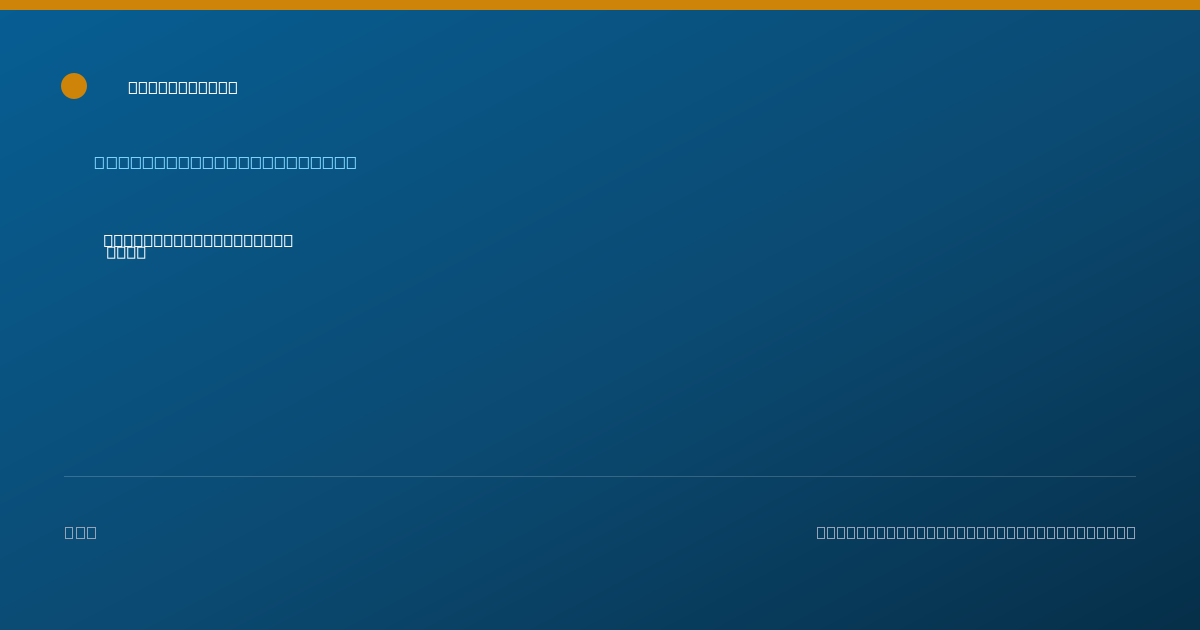
Task: Open the long gray footer text on right
Action: coord(976,532)
